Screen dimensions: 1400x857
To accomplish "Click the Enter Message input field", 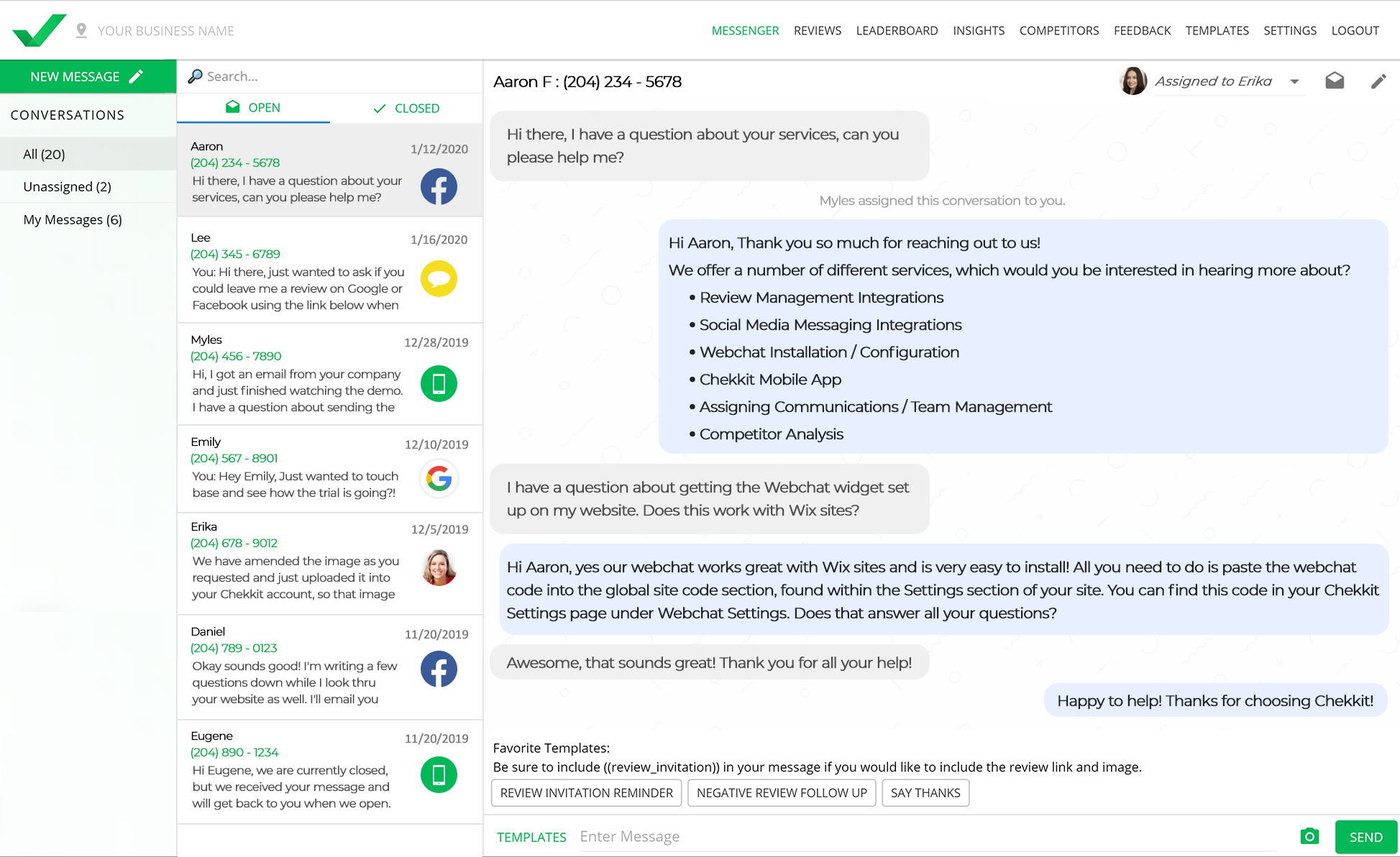I will 719,836.
